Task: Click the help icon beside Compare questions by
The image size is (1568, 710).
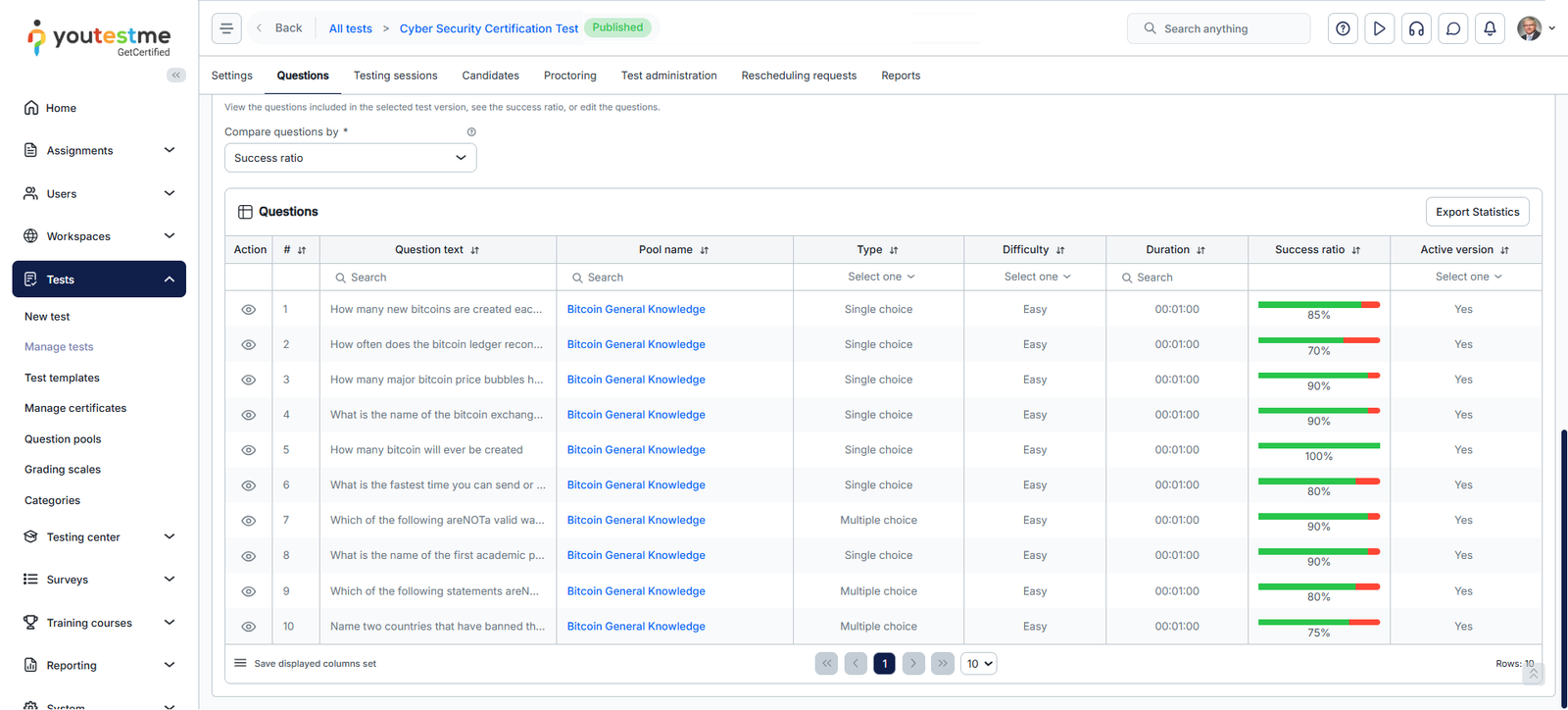Action: point(471,132)
